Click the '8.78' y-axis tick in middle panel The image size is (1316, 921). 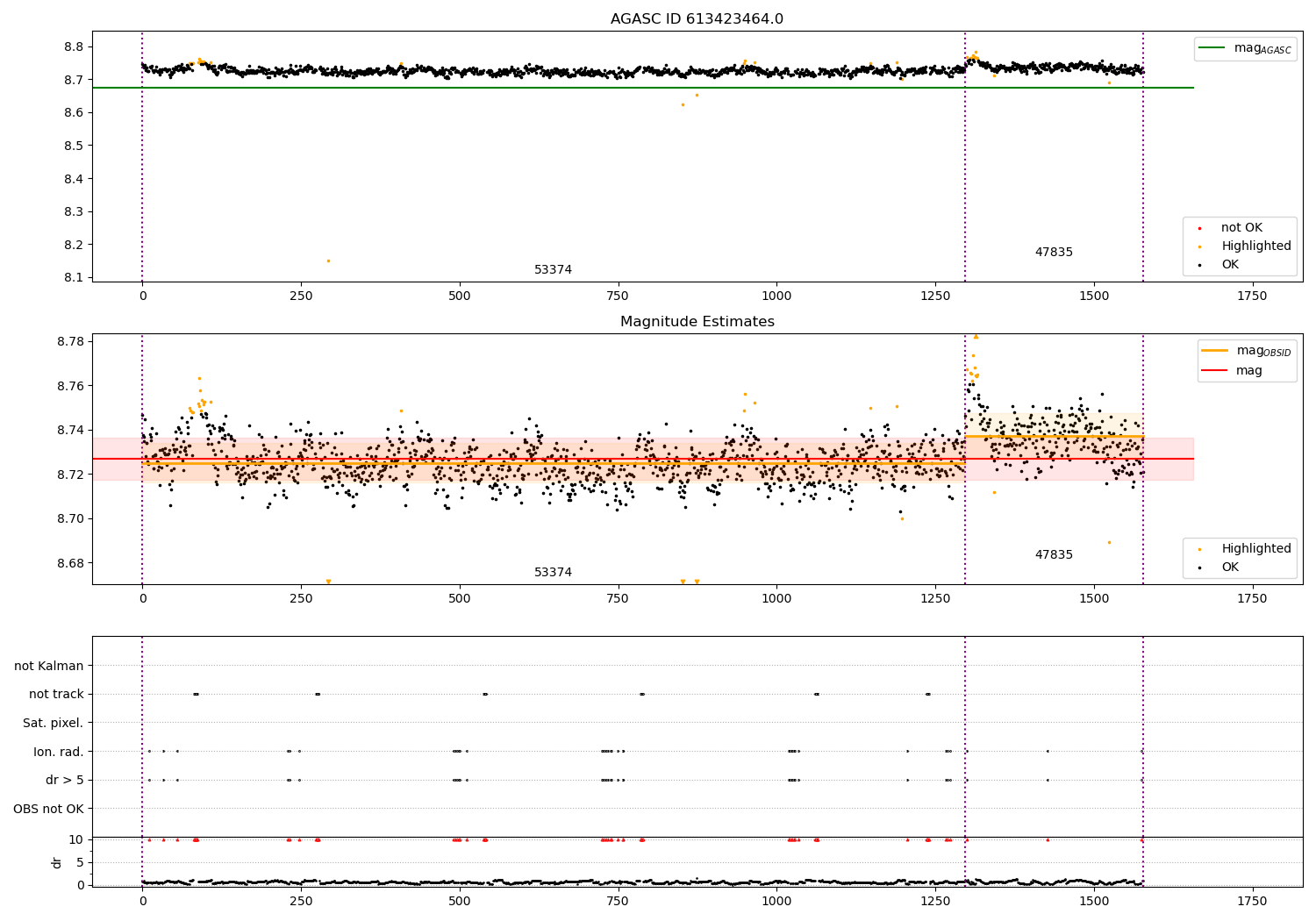[70, 342]
